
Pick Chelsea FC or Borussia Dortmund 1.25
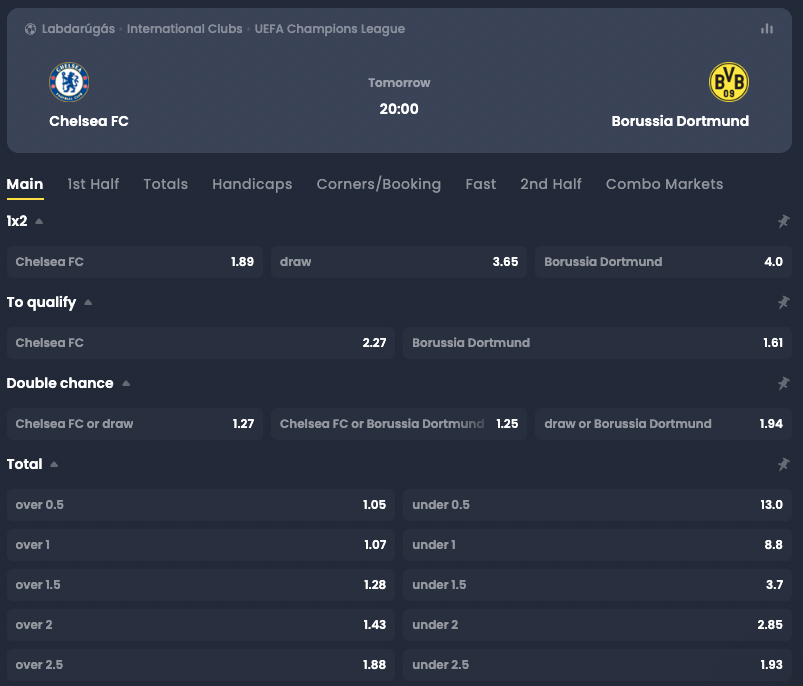click(399, 424)
